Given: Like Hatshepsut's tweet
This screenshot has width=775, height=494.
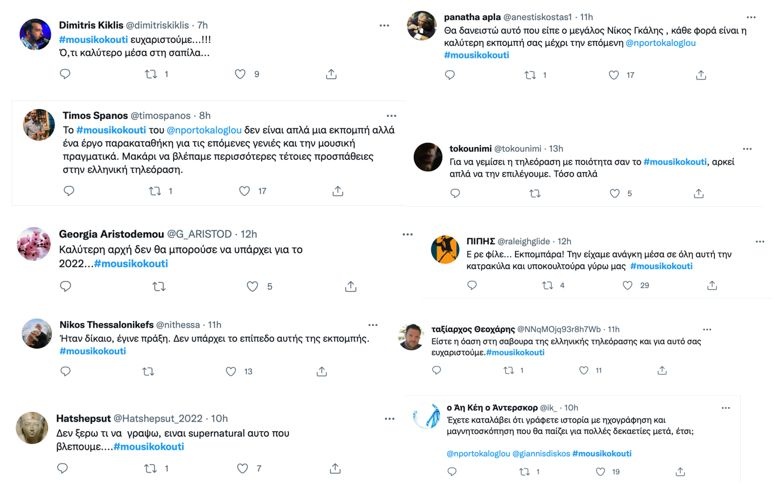Looking at the screenshot, I should click(x=239, y=468).
